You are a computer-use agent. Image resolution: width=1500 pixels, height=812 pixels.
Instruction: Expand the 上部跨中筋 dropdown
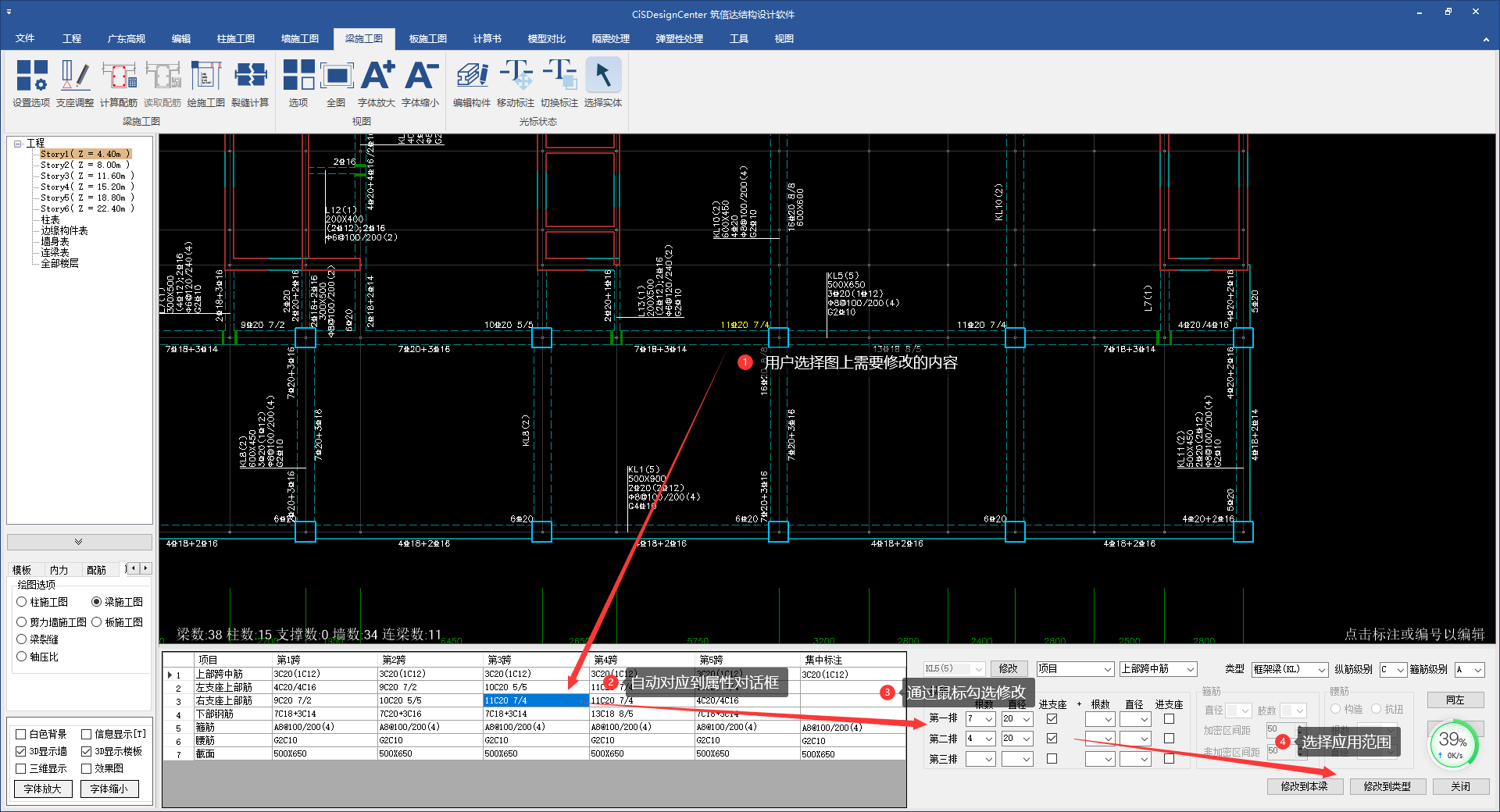pos(1158,669)
